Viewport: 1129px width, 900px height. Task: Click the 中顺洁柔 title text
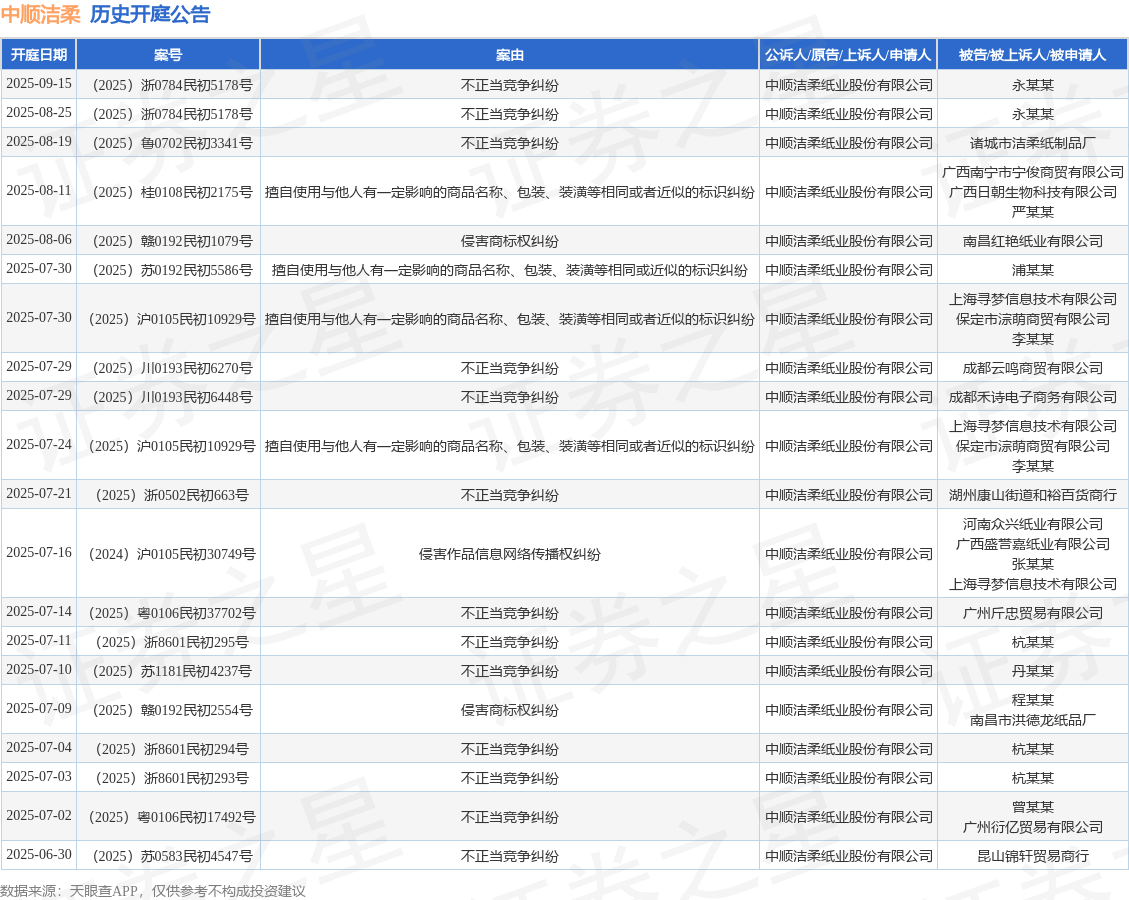pos(41,14)
